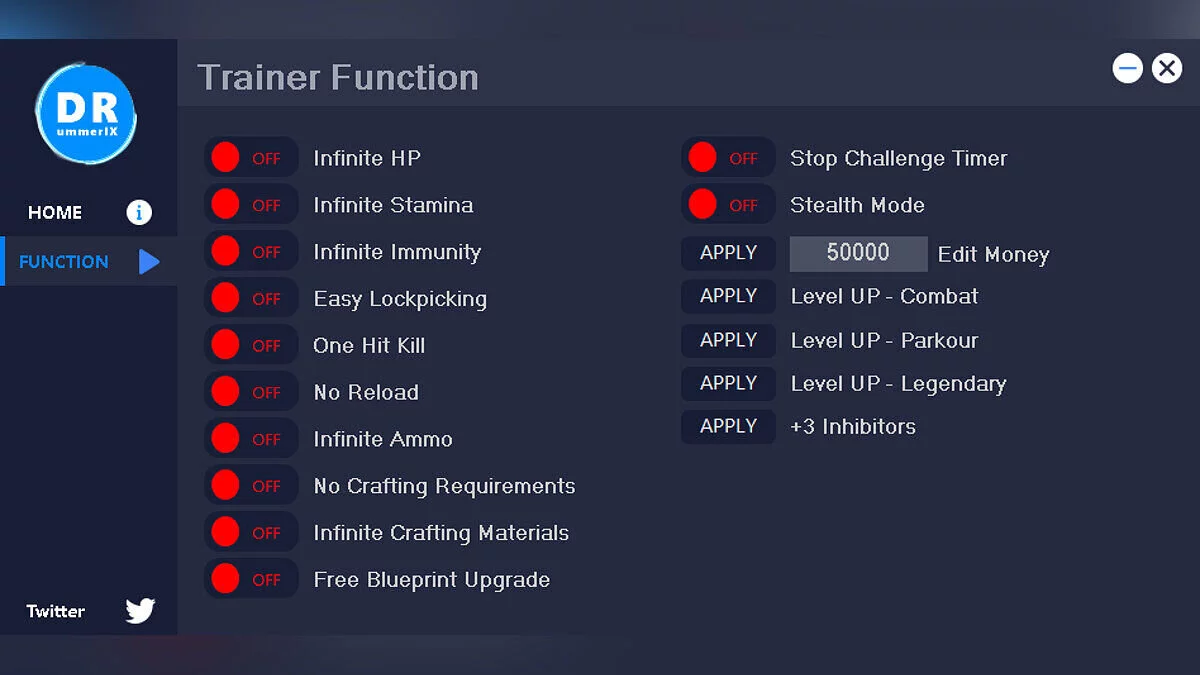Click the info icon beside HOME

tap(139, 212)
